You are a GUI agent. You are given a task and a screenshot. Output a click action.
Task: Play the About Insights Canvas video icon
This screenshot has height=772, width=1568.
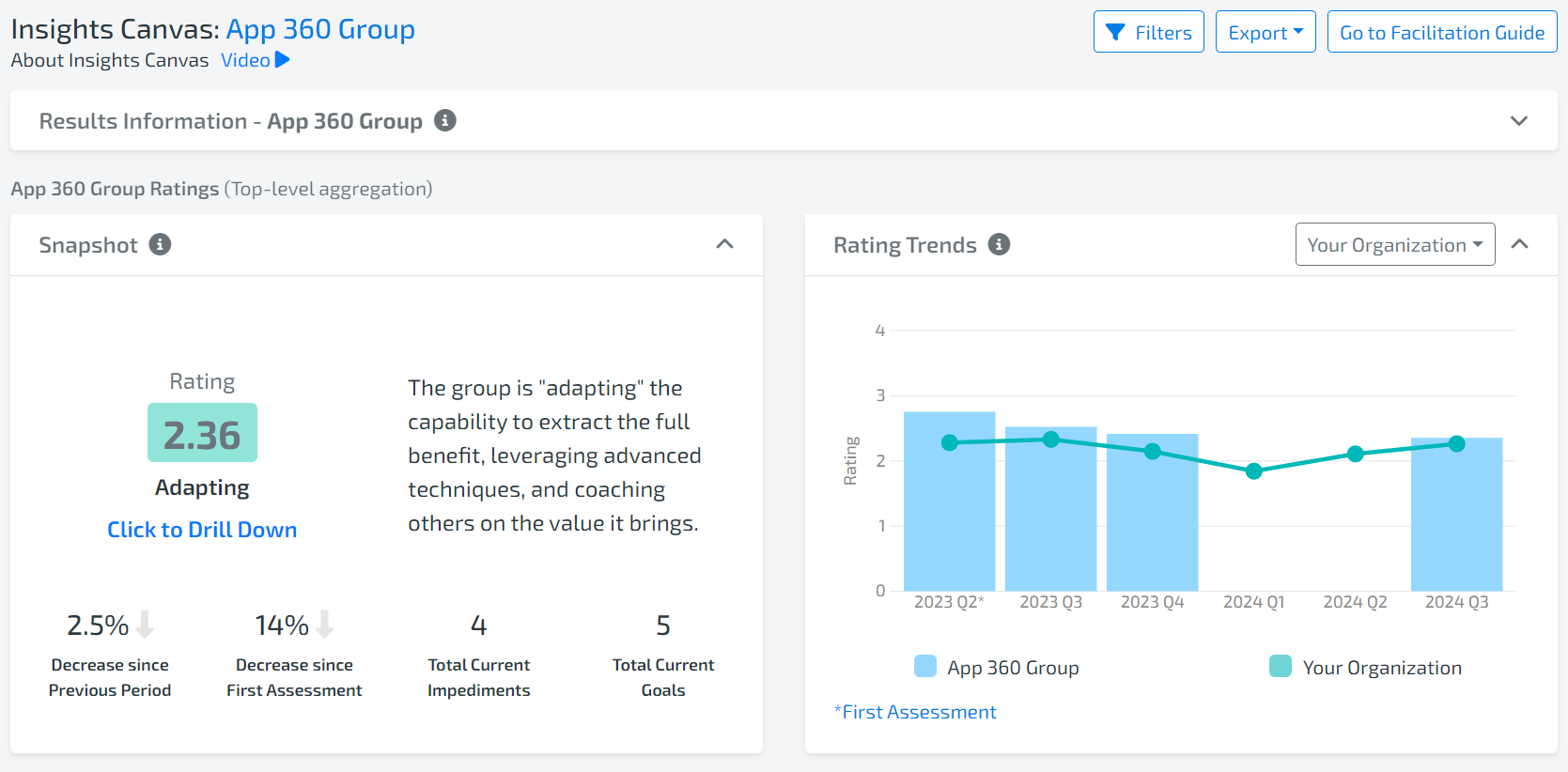282,60
